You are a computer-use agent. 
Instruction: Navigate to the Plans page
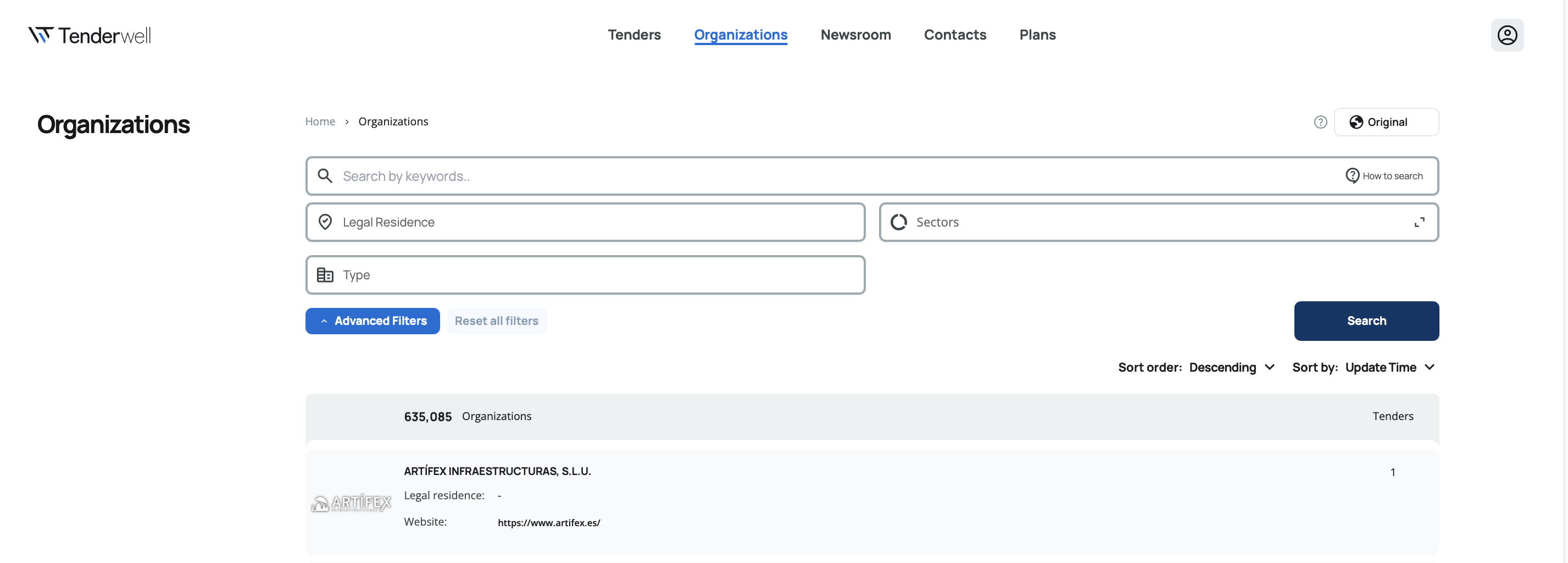coord(1037,35)
